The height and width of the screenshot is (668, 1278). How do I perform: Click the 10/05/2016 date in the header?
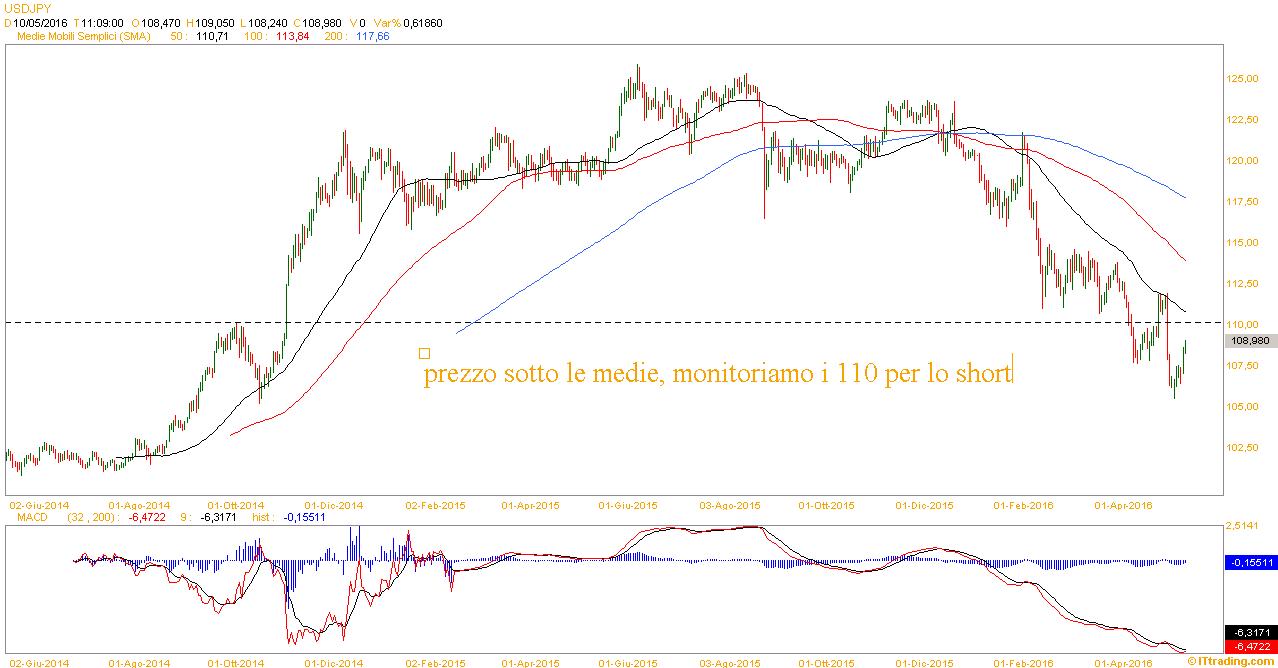39,22
